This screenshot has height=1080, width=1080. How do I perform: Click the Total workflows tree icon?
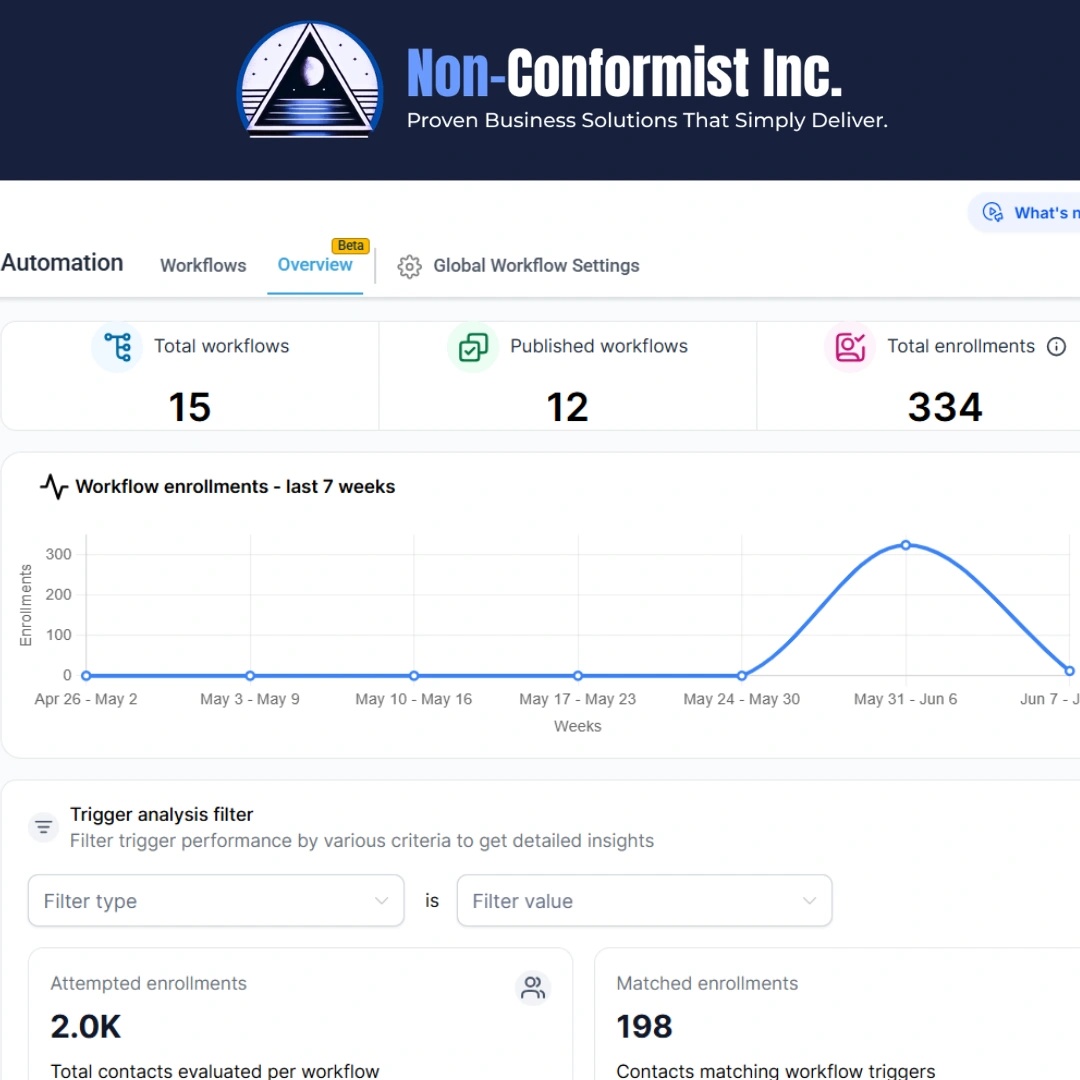tap(118, 346)
